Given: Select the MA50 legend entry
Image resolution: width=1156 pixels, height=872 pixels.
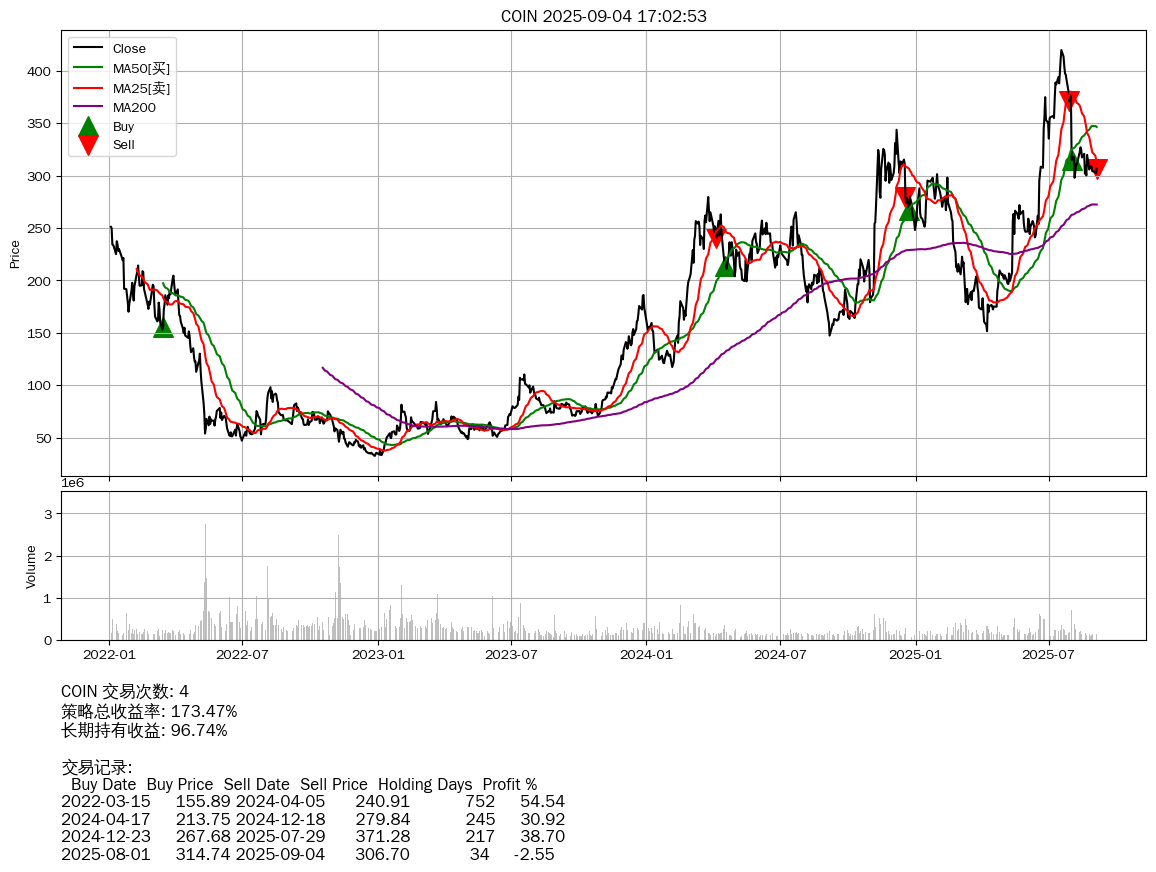Looking at the screenshot, I should [x=140, y=68].
